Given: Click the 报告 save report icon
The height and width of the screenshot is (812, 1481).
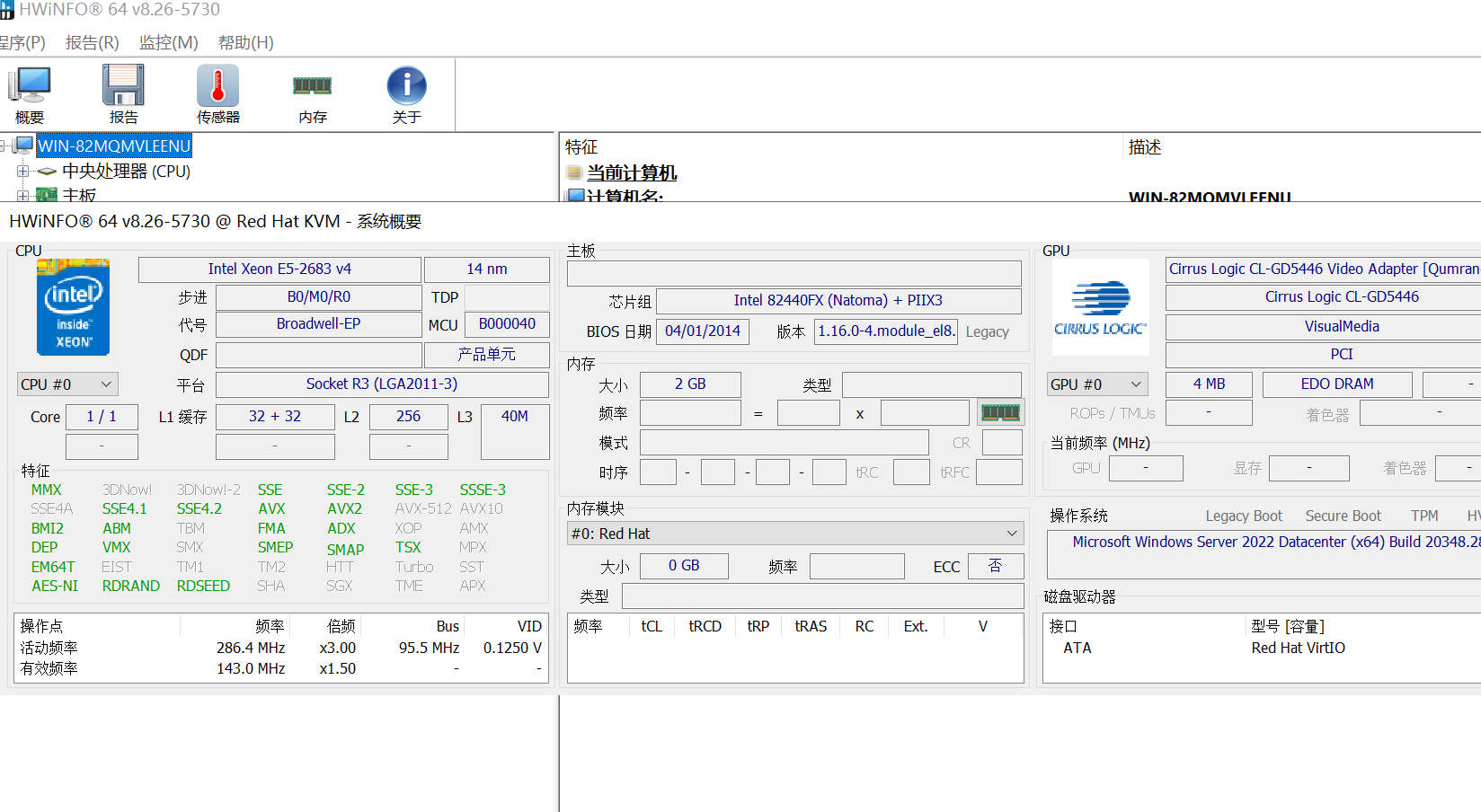Looking at the screenshot, I should (123, 93).
